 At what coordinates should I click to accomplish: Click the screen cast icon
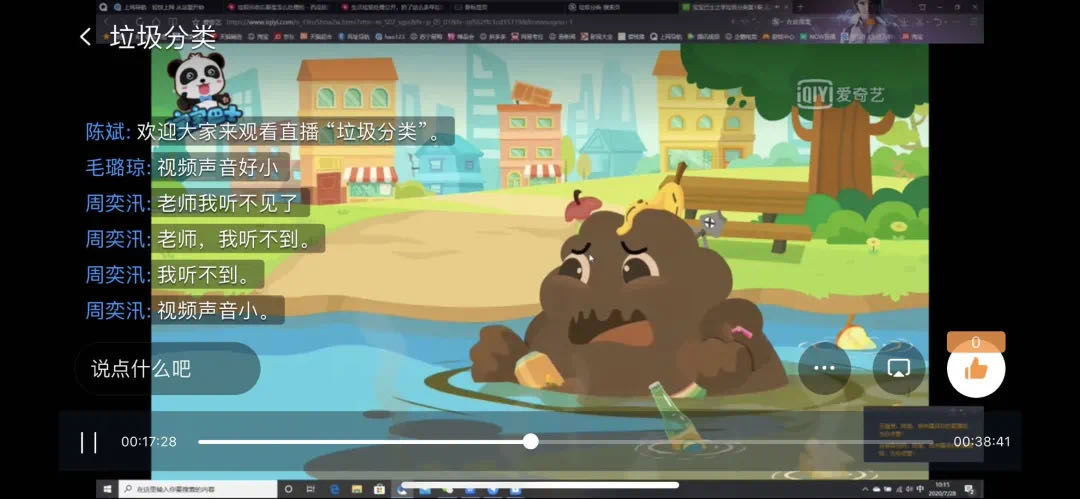(x=898, y=368)
